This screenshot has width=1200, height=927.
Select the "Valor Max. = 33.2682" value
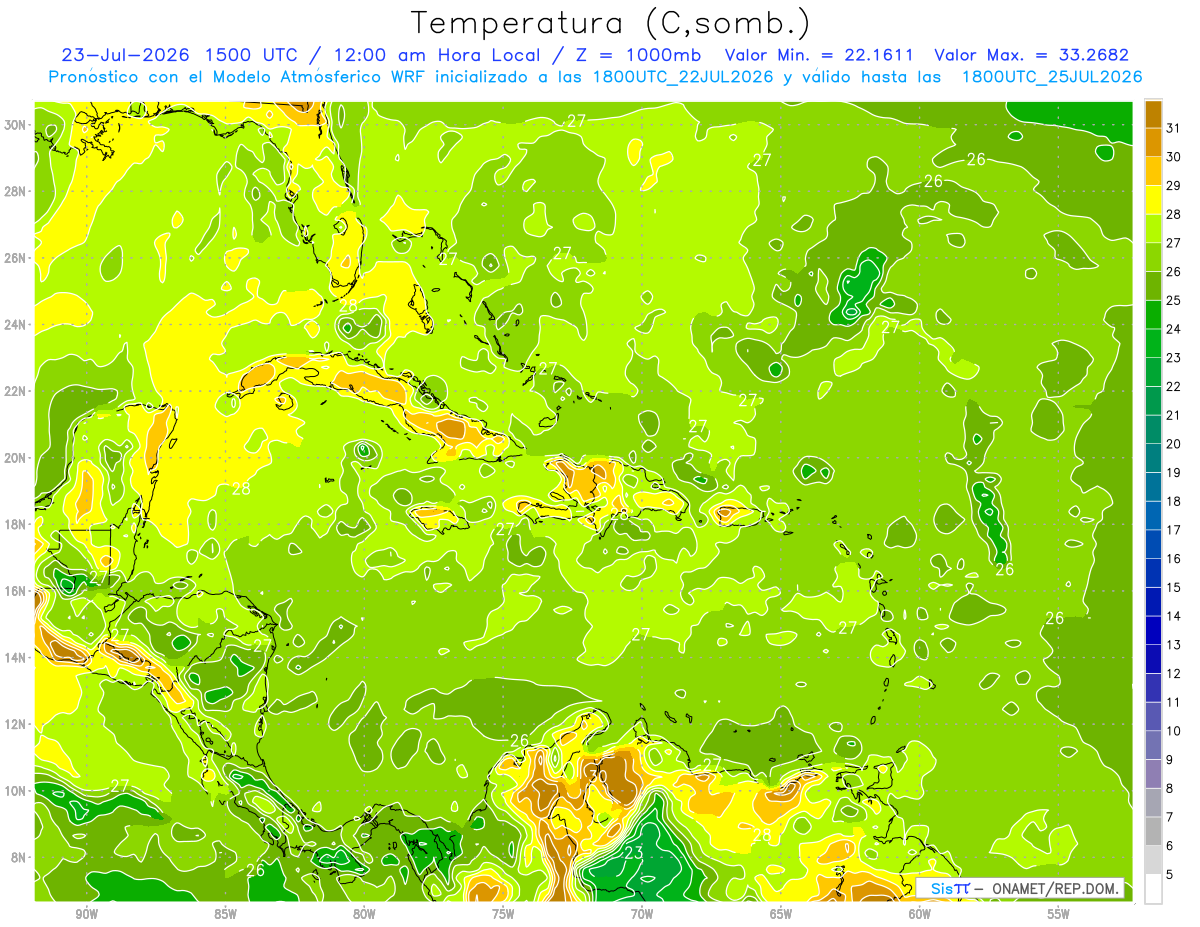[x=1031, y=55]
